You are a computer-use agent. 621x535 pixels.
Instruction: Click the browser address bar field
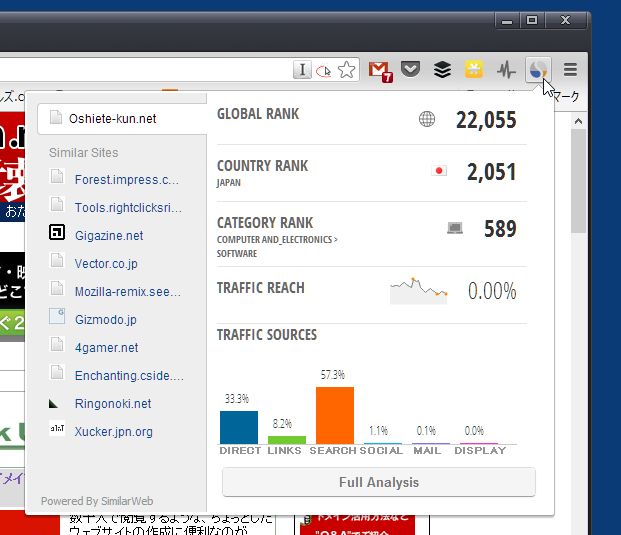[179, 70]
